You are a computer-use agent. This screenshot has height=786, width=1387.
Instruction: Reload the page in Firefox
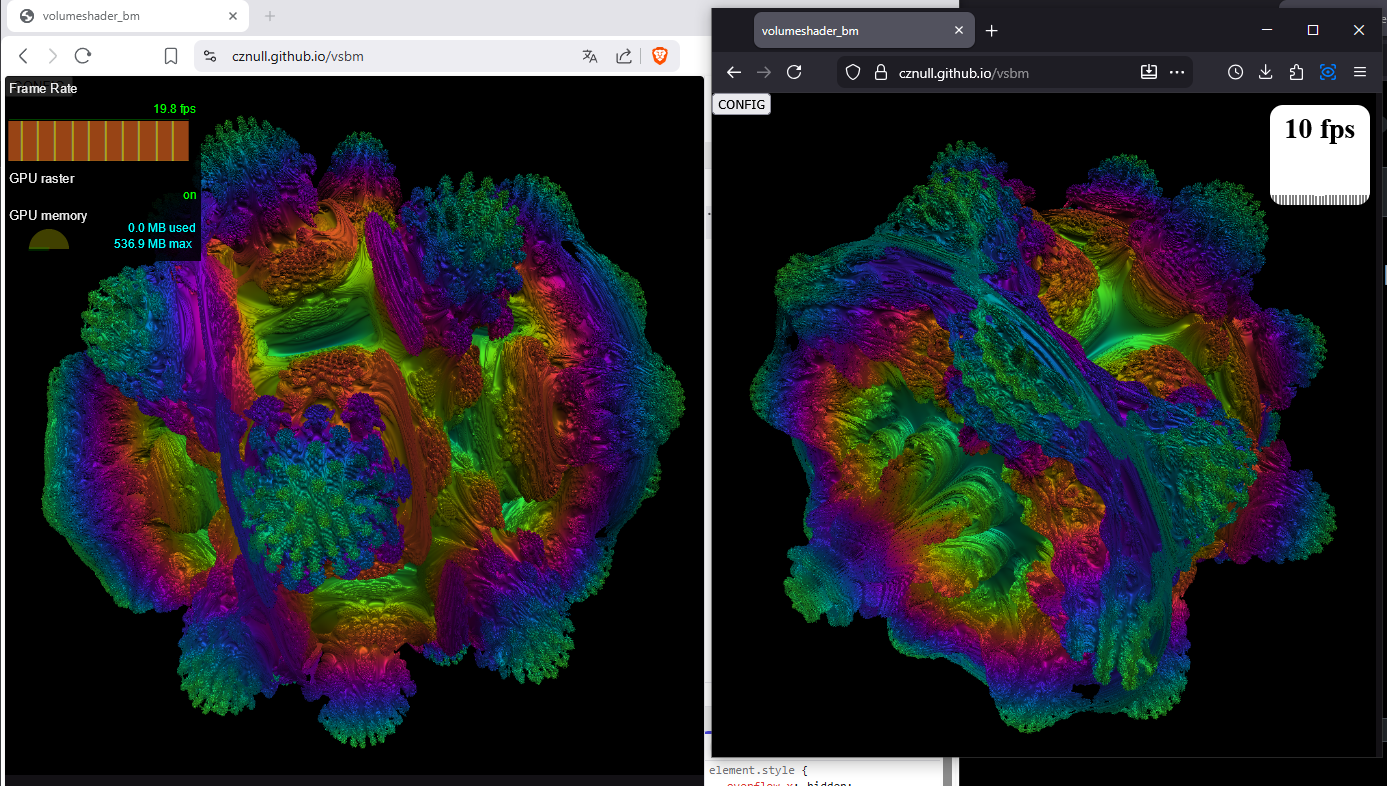[x=795, y=72]
